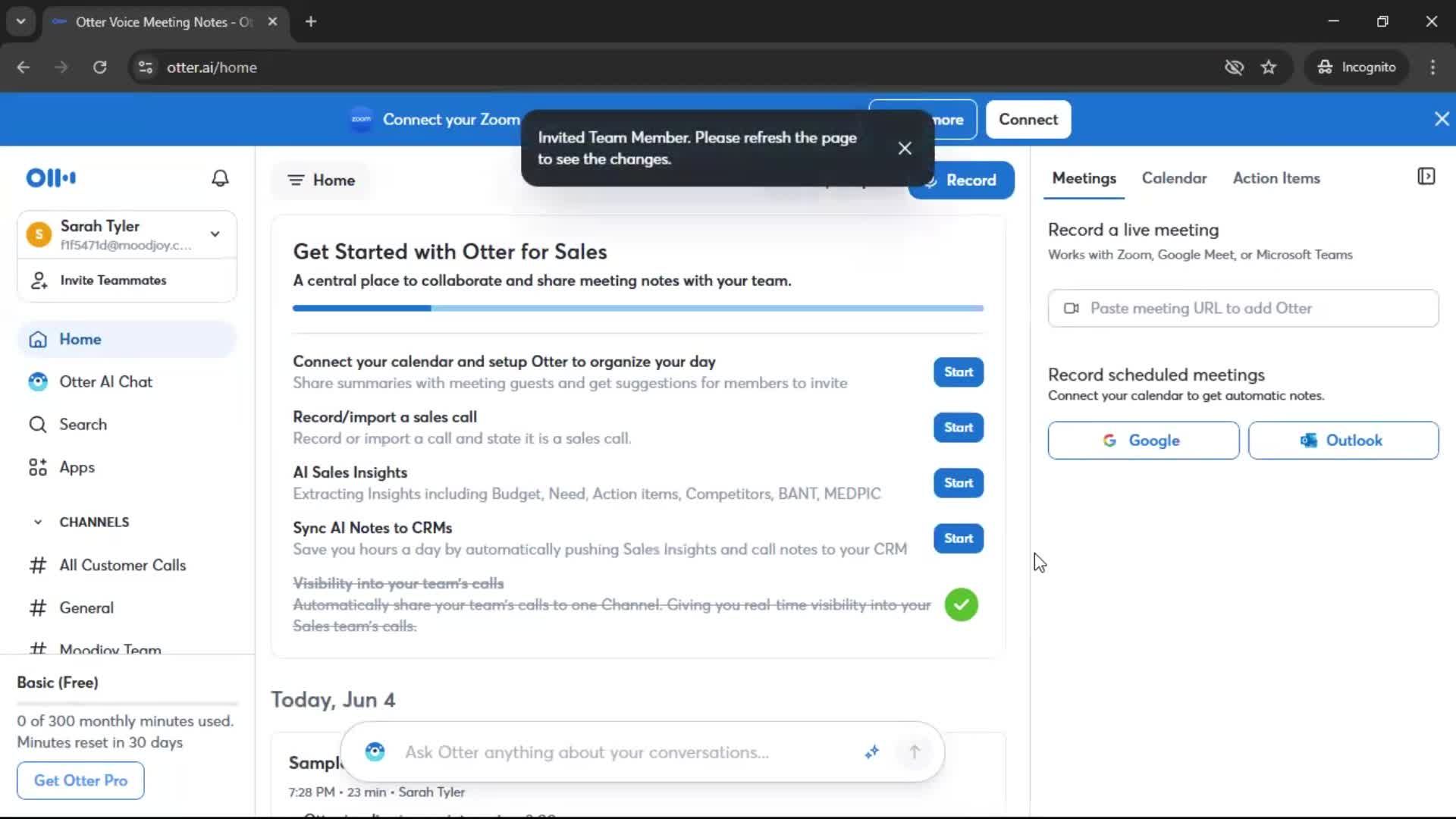The width and height of the screenshot is (1456, 819).
Task: Expand the Sarah Tyler account dropdown
Action: tap(215, 234)
